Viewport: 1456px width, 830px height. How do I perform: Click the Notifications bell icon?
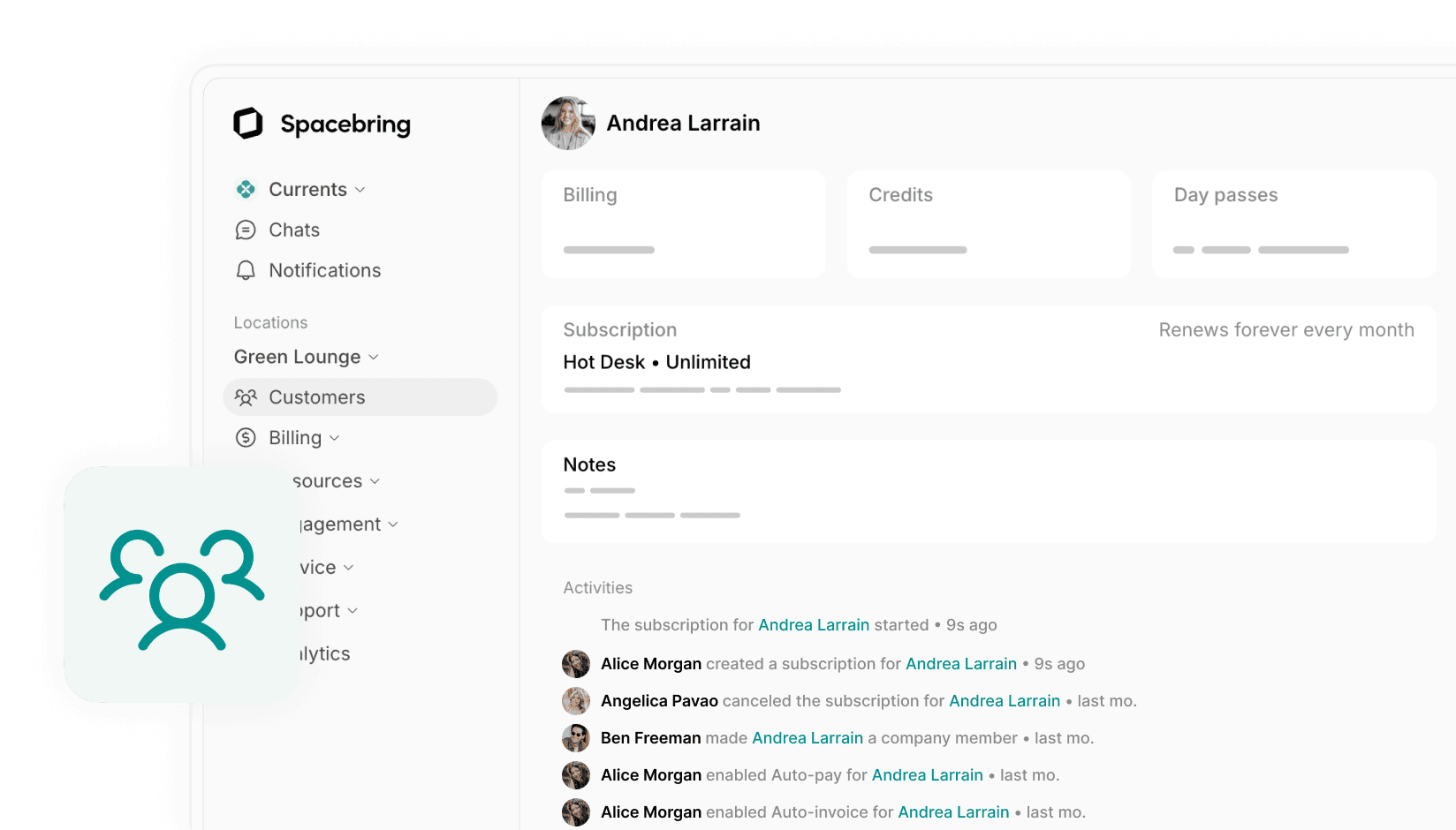pos(246,270)
